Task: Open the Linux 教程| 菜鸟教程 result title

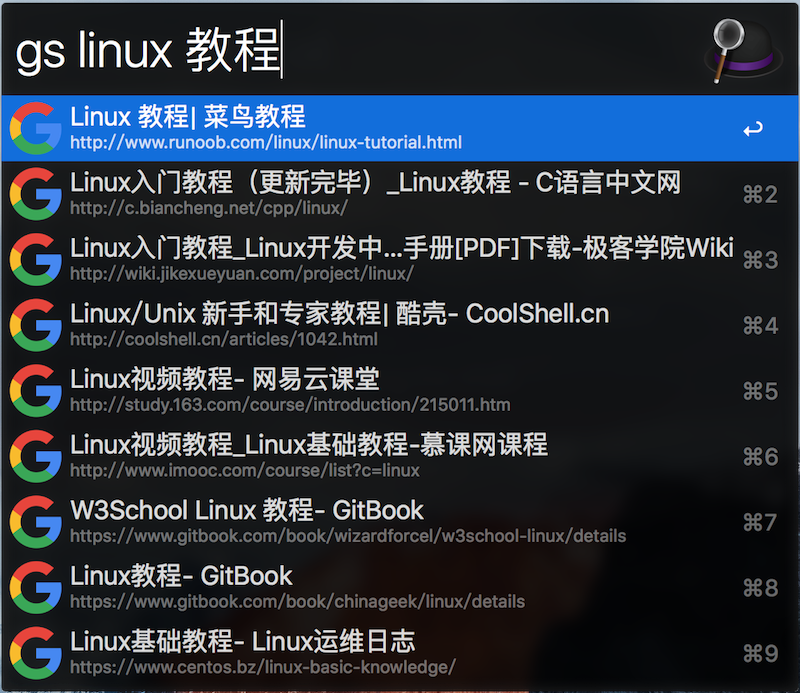Action: pos(188,116)
